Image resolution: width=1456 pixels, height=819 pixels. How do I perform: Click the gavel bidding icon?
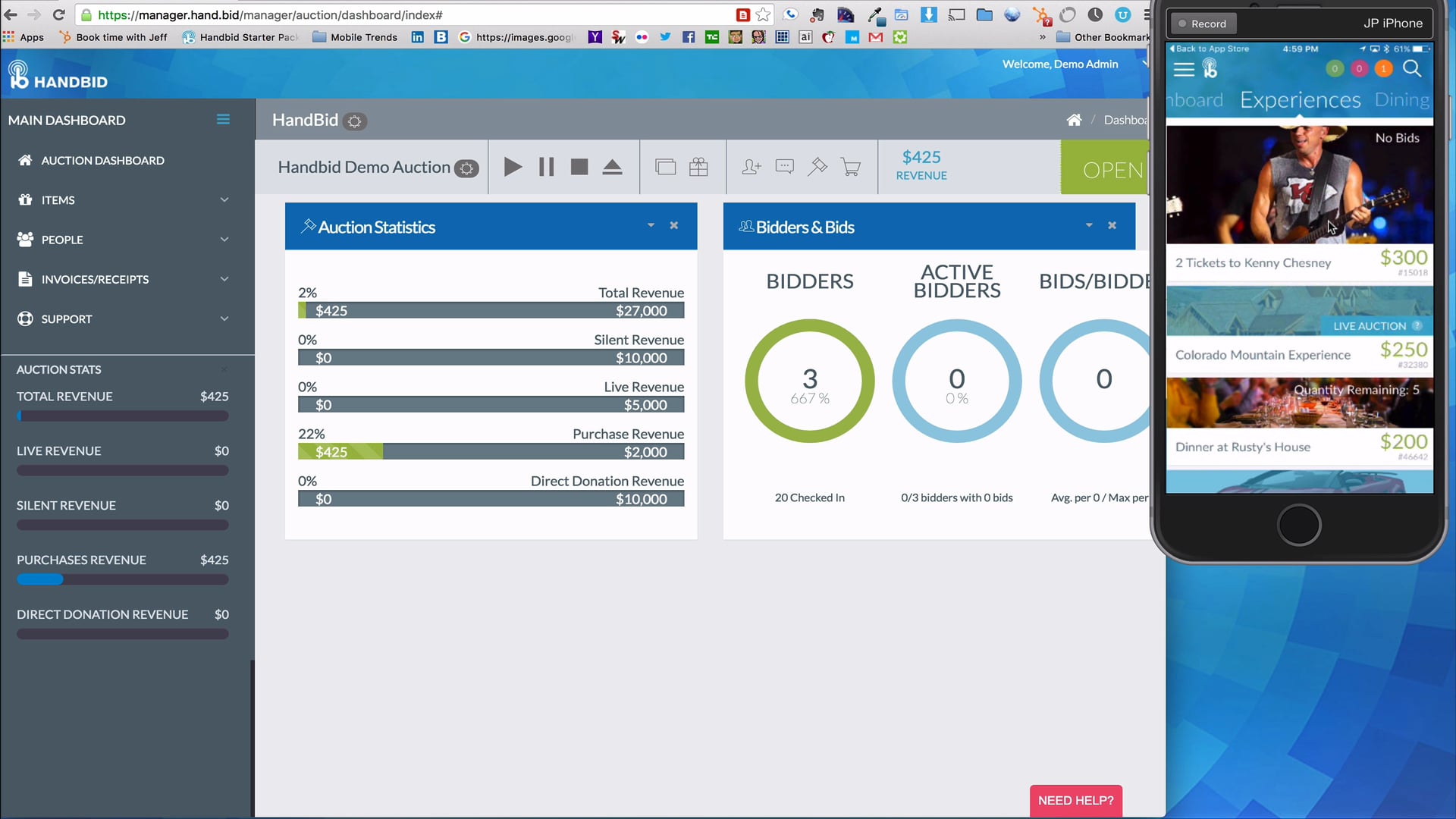(817, 167)
